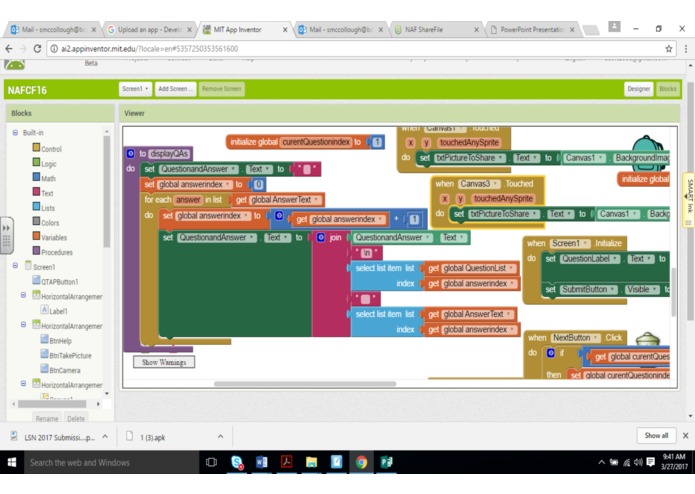Open Word from the taskbar

(x=262, y=462)
